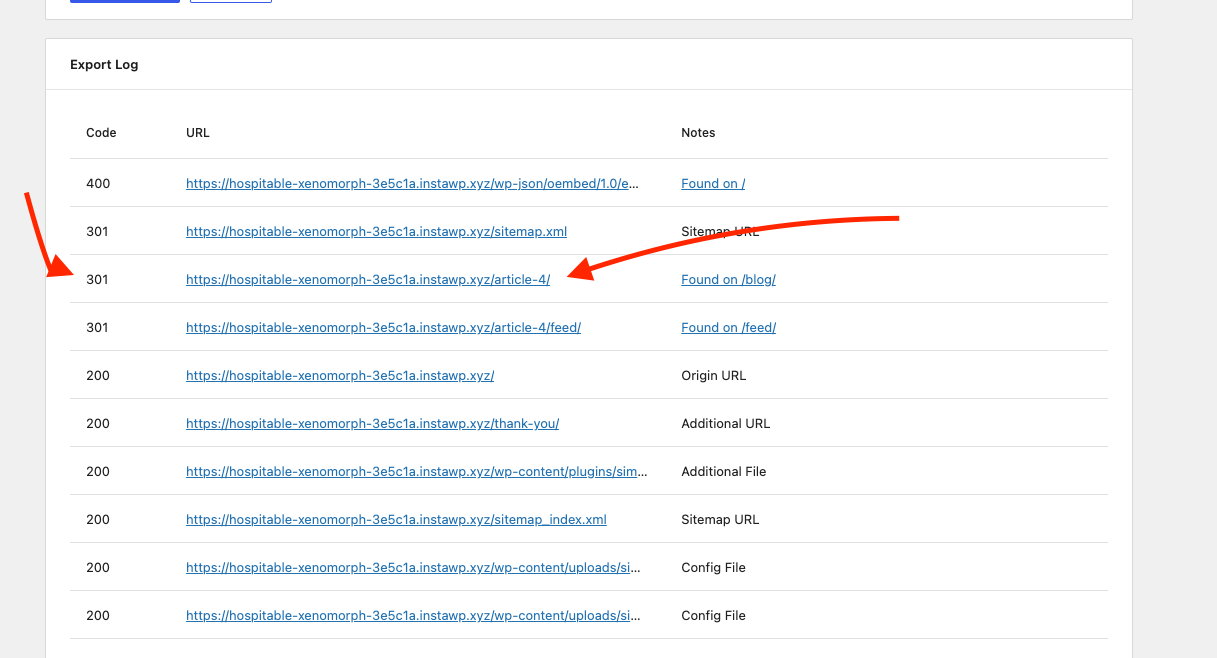1217x658 pixels.
Task: Open the thank-you/ URL link
Action: 372,423
